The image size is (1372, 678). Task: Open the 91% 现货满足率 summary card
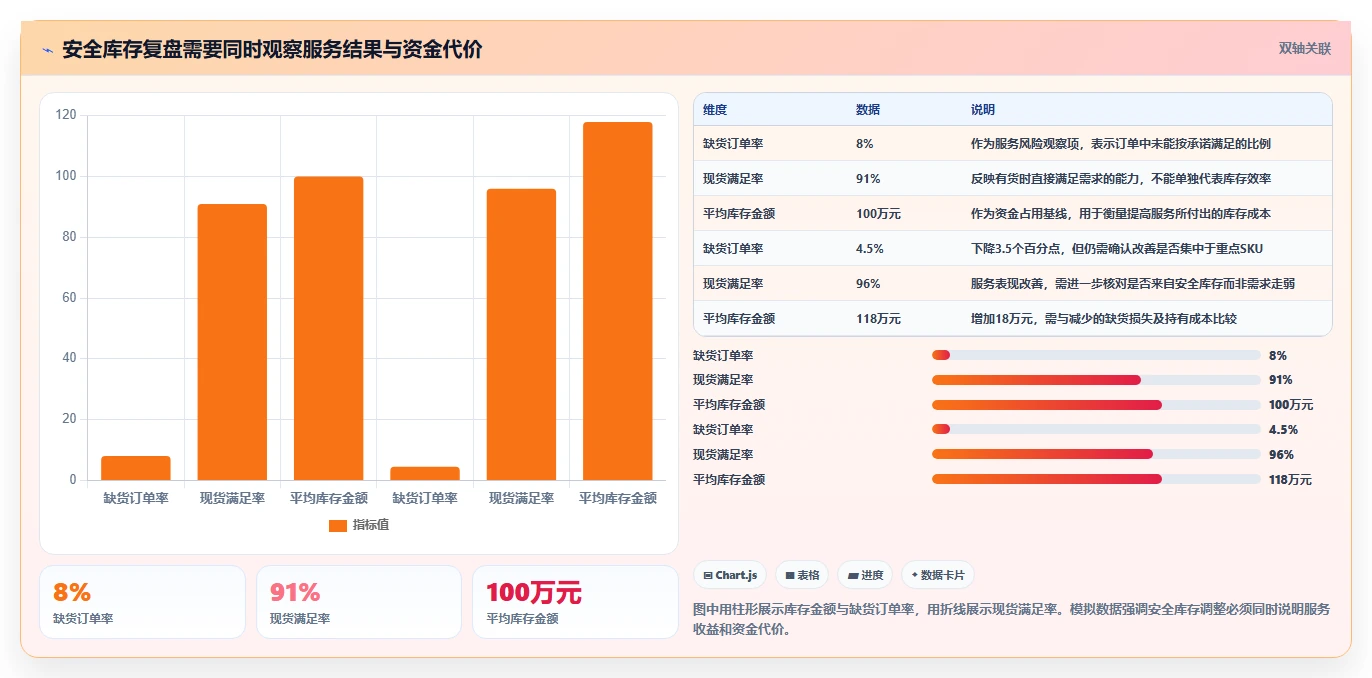click(x=359, y=602)
